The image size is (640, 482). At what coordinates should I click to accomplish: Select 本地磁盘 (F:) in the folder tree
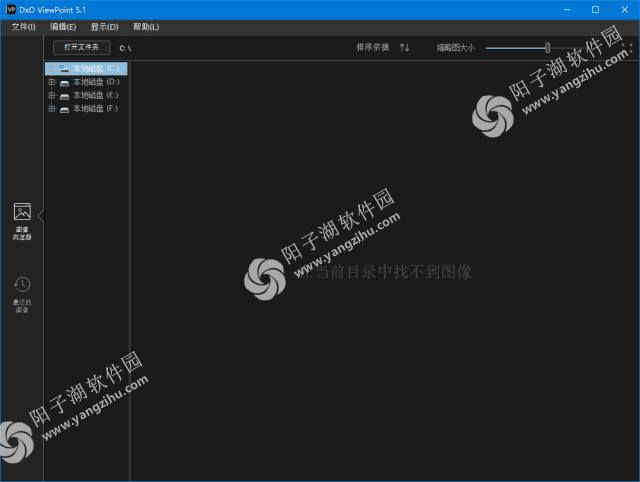[95, 109]
